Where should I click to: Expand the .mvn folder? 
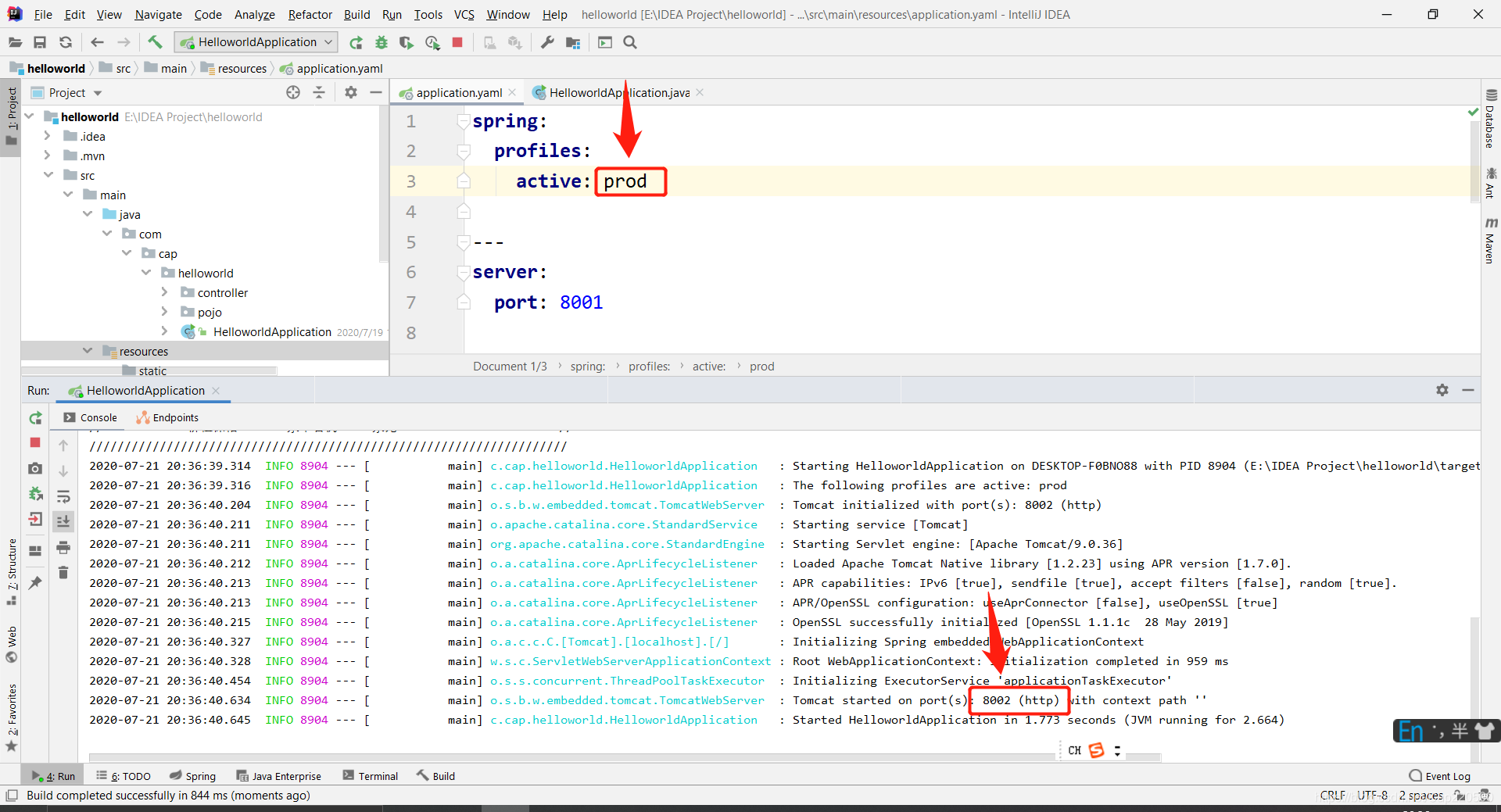tap(48, 156)
